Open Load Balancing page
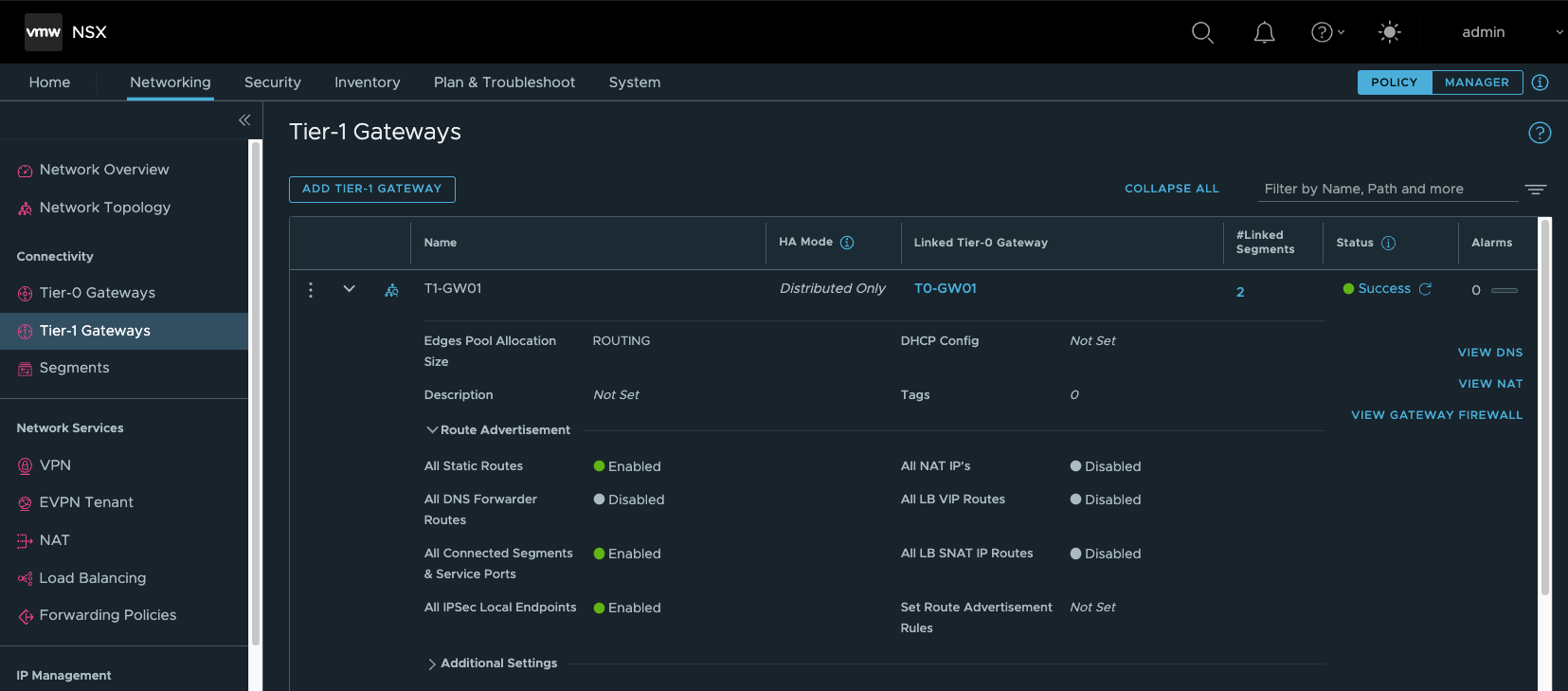Screen dimensions: 1568x691 (x=93, y=578)
